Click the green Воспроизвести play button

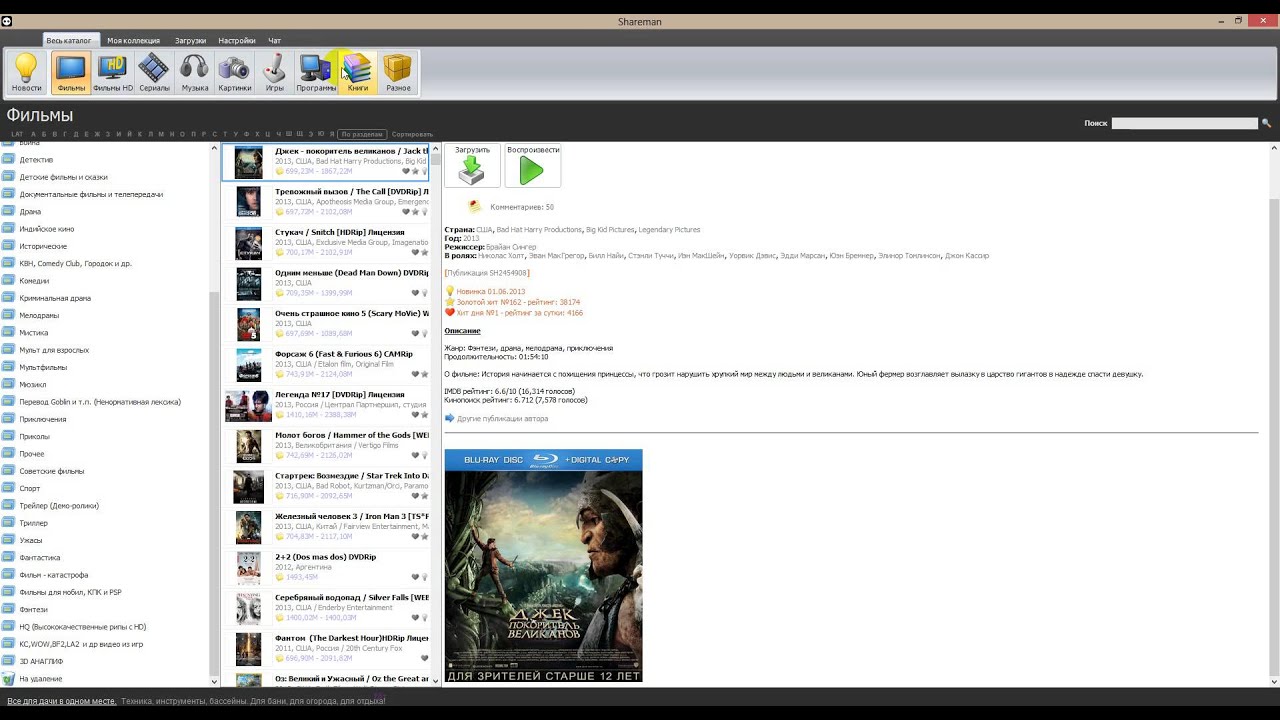coord(532,165)
